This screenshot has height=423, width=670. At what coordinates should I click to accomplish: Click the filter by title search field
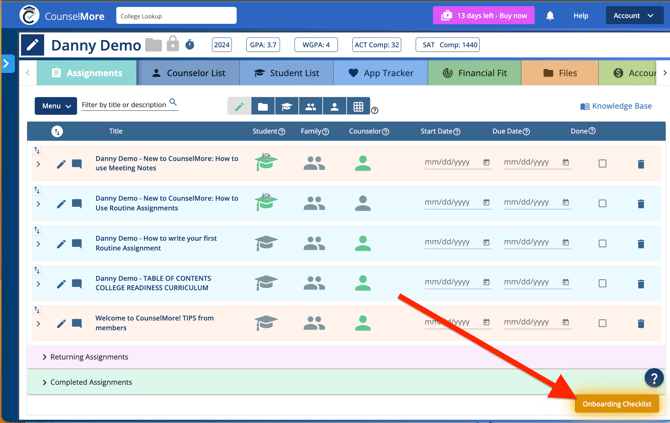click(x=124, y=105)
